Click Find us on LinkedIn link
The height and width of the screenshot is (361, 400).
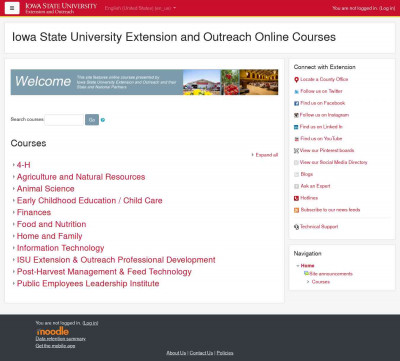pyautogui.click(x=321, y=127)
